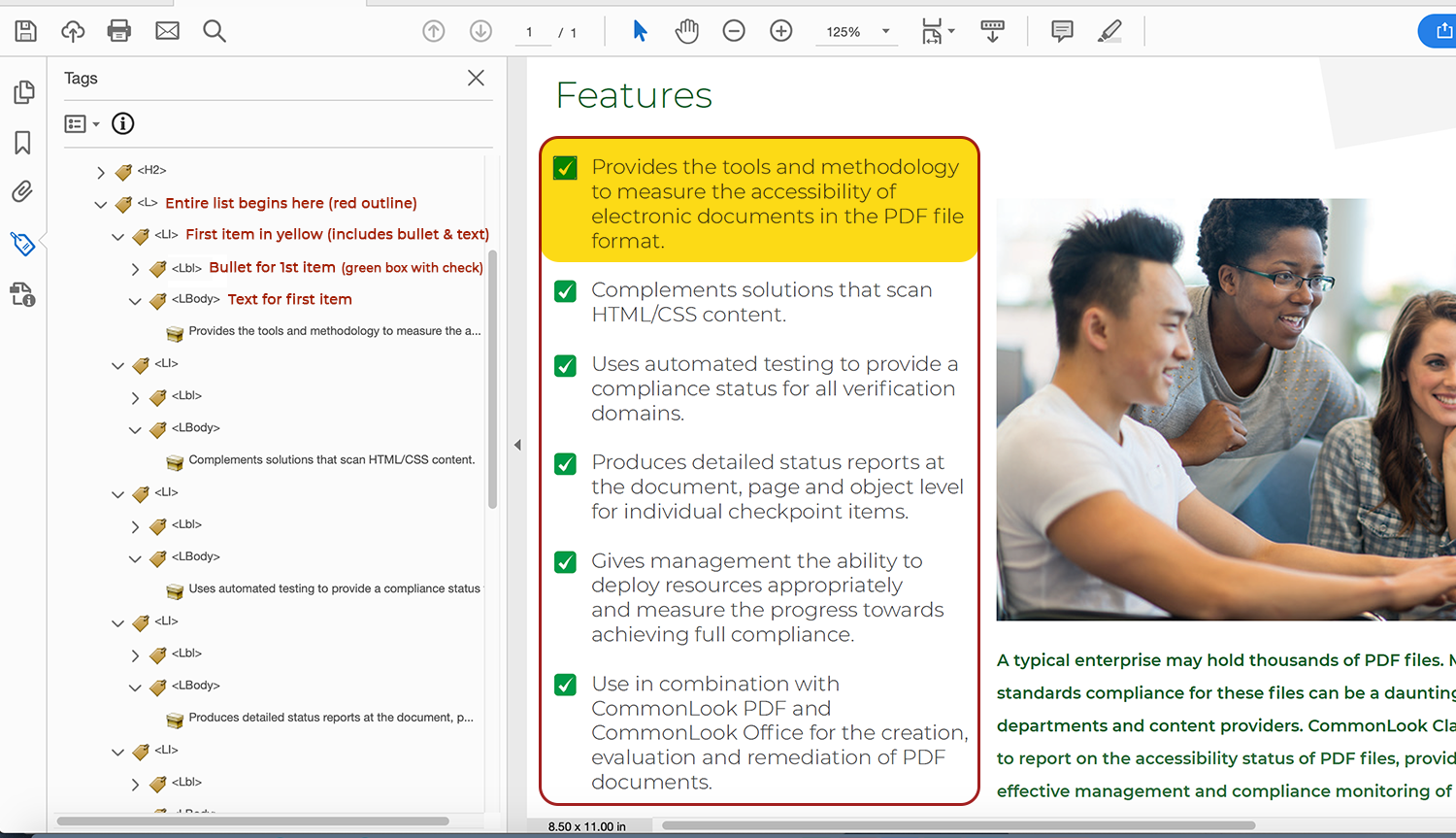Screen dimensions: 1456x838
Task: Add a comment with the note icon
Action: tap(1062, 31)
